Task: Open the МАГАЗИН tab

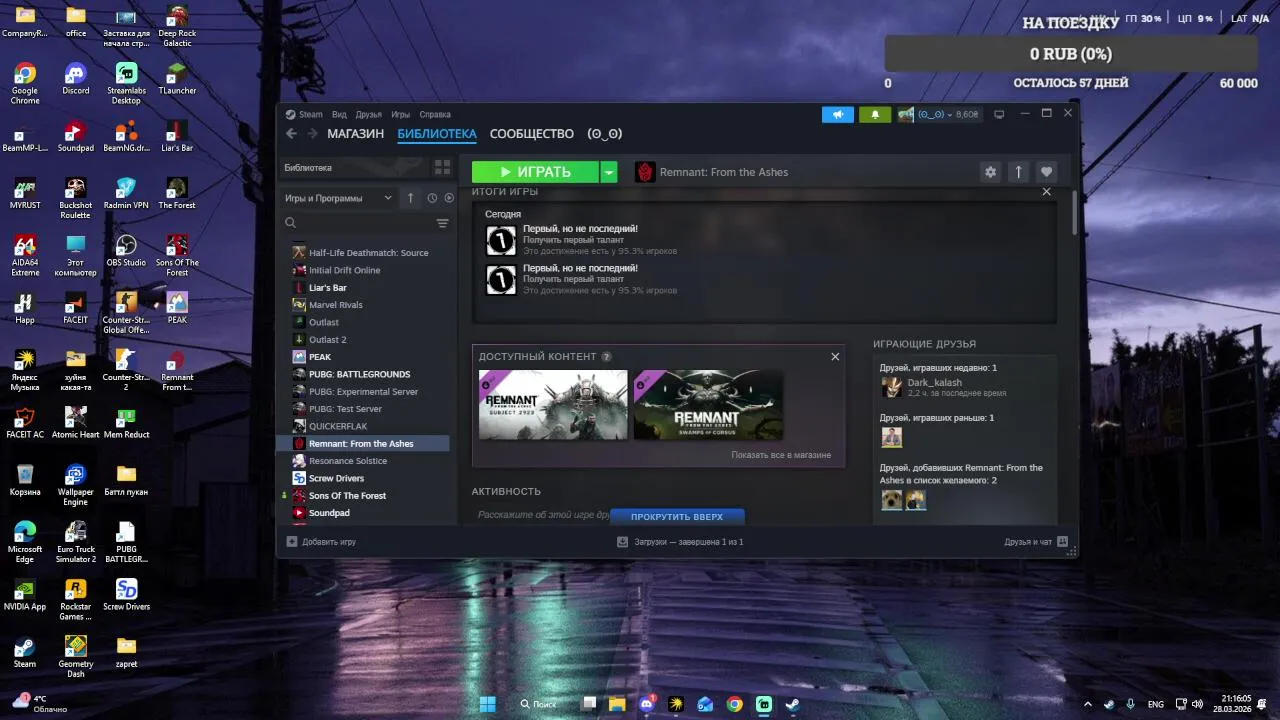Action: pos(355,134)
